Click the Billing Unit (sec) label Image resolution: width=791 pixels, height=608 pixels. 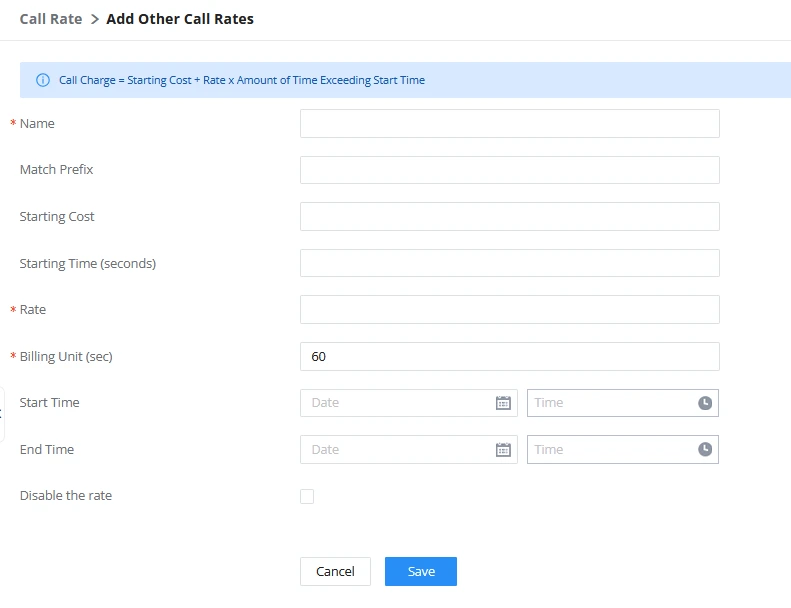click(x=66, y=356)
